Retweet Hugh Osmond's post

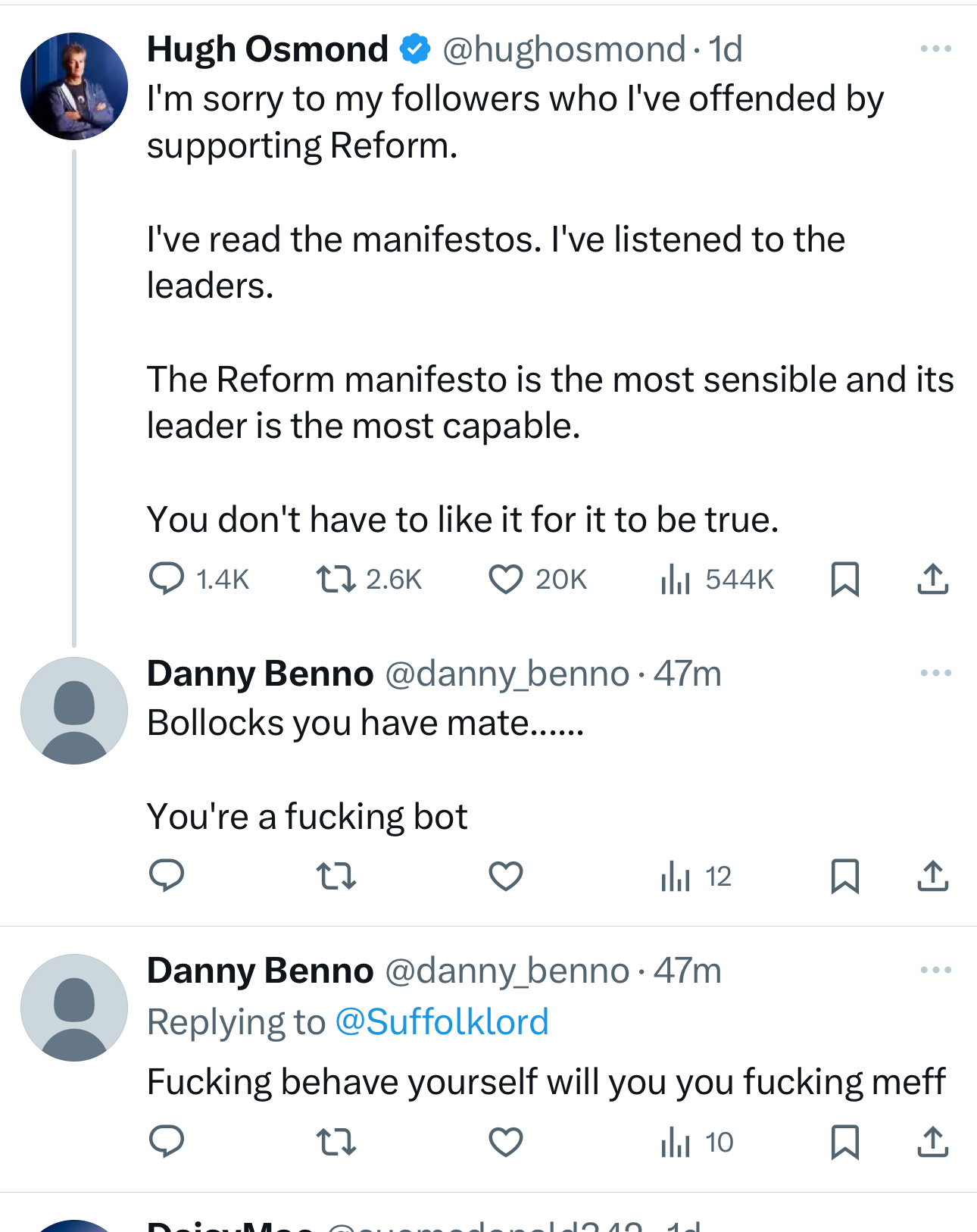click(x=336, y=580)
